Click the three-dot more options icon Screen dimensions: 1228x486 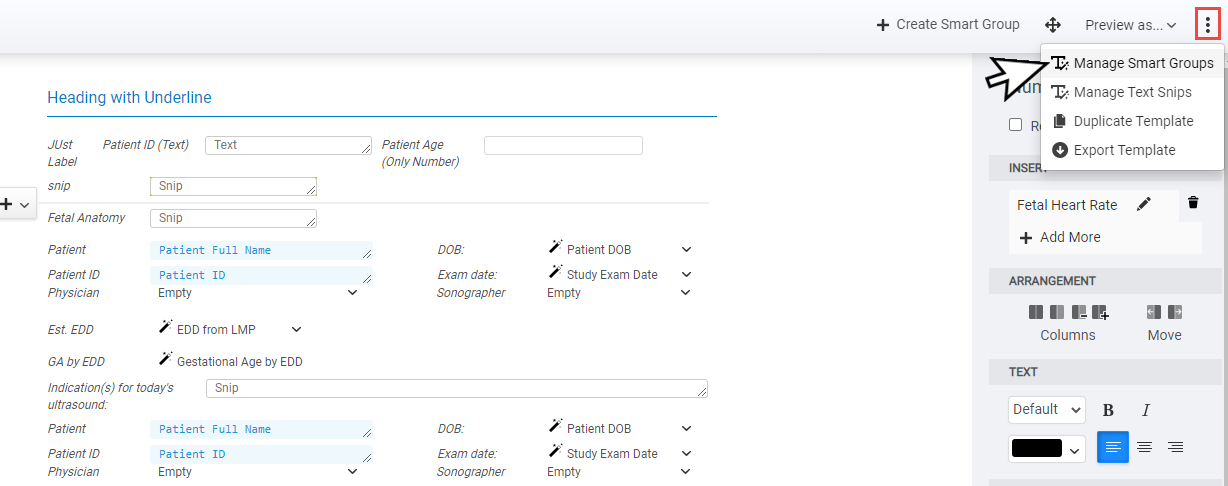[x=1207, y=25]
